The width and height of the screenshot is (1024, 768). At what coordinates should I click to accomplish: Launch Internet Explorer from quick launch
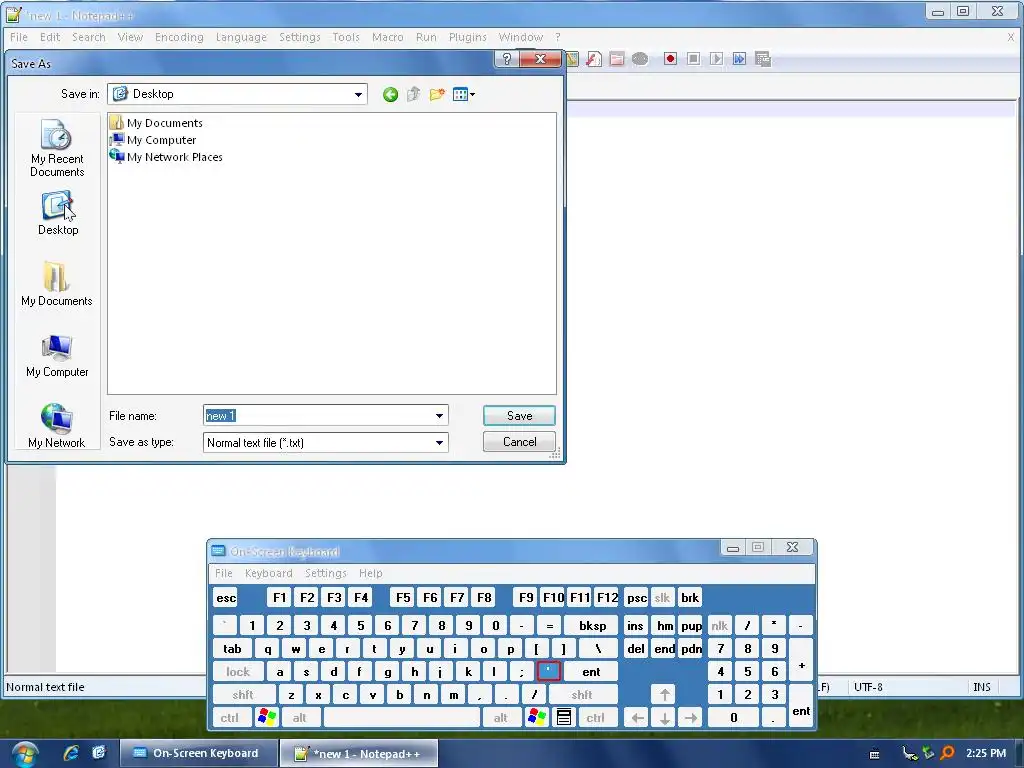pos(71,754)
